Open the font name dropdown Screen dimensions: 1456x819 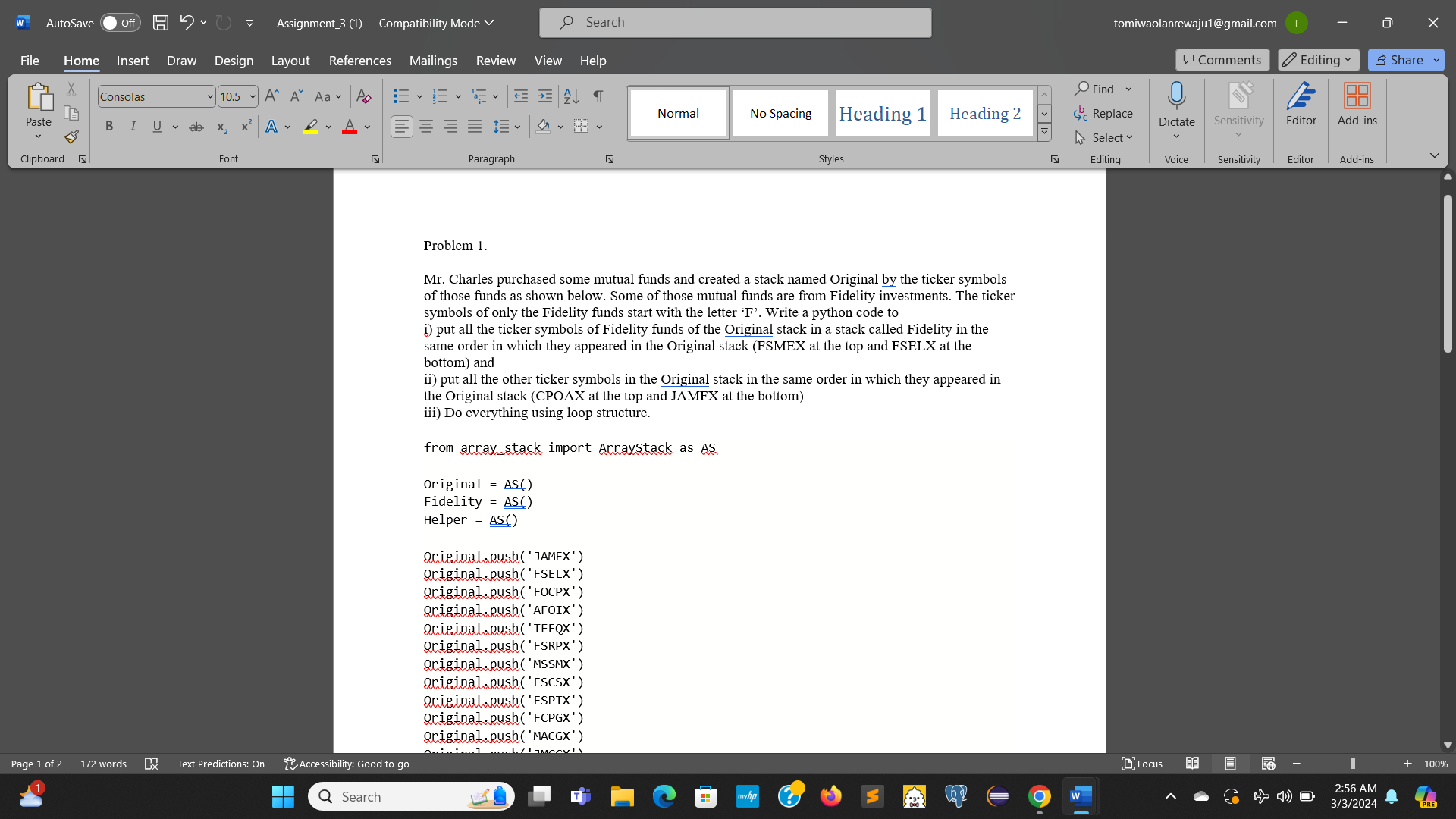[210, 96]
